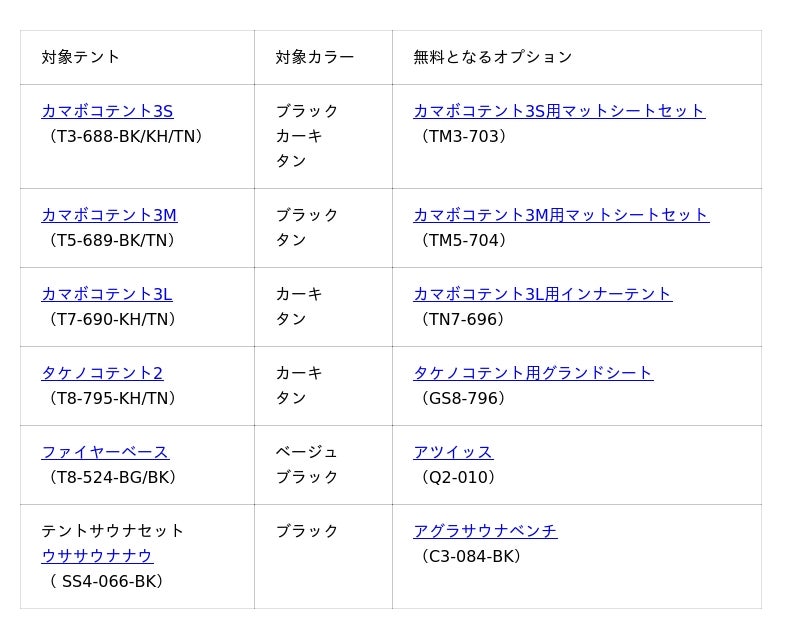Open the アグラサウナベンチ link
The width and height of the screenshot is (800, 639).
point(485,531)
